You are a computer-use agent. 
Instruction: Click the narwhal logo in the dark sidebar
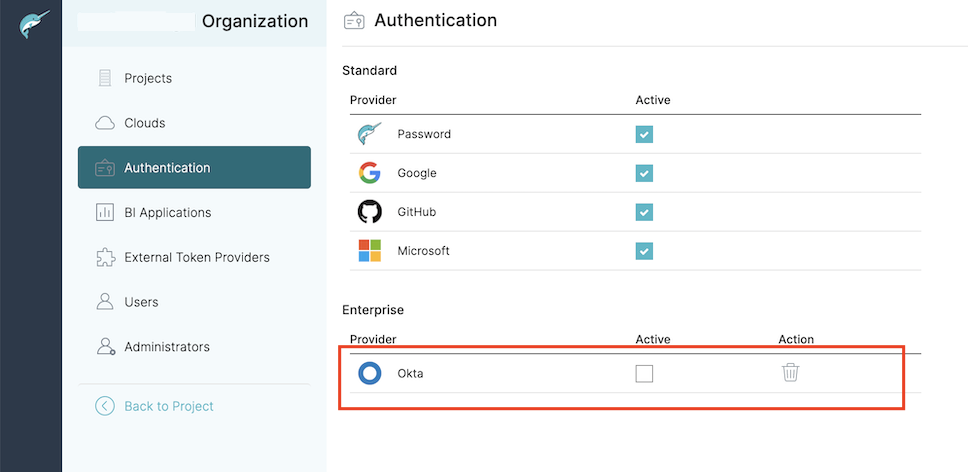click(x=34, y=25)
